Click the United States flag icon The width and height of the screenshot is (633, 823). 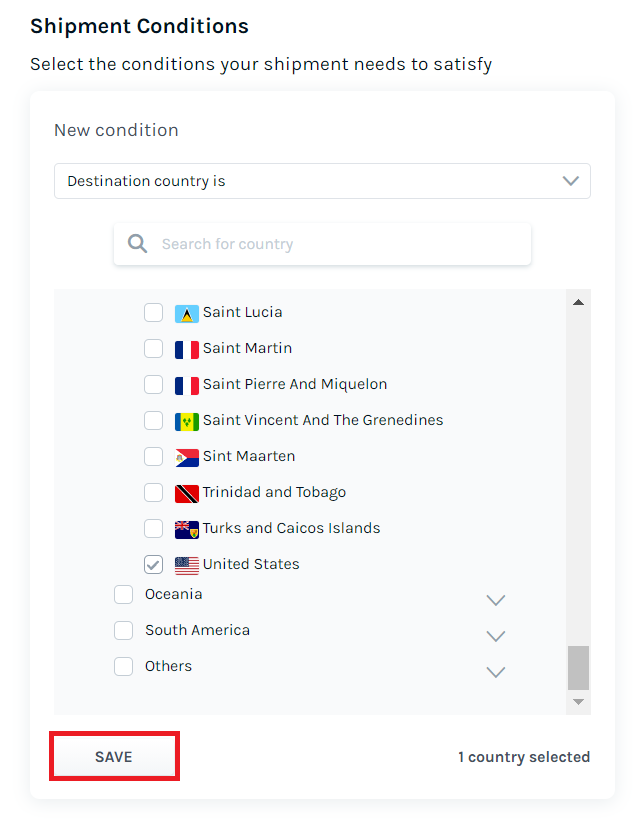pos(186,565)
